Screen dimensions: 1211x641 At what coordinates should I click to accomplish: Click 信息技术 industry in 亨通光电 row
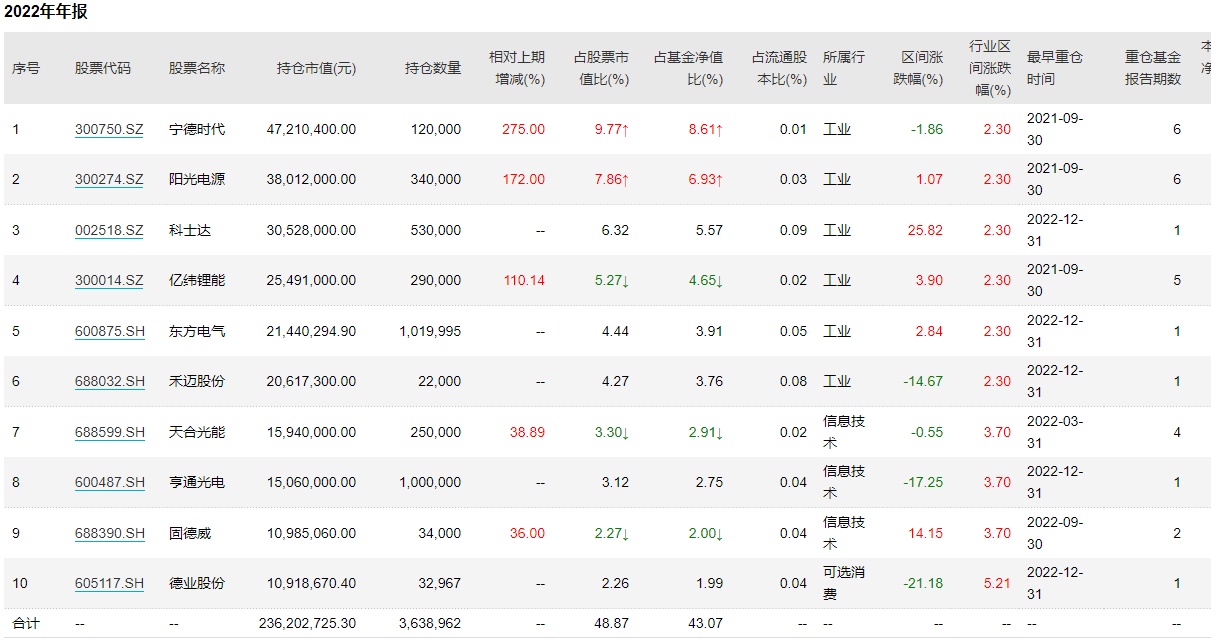pos(844,482)
